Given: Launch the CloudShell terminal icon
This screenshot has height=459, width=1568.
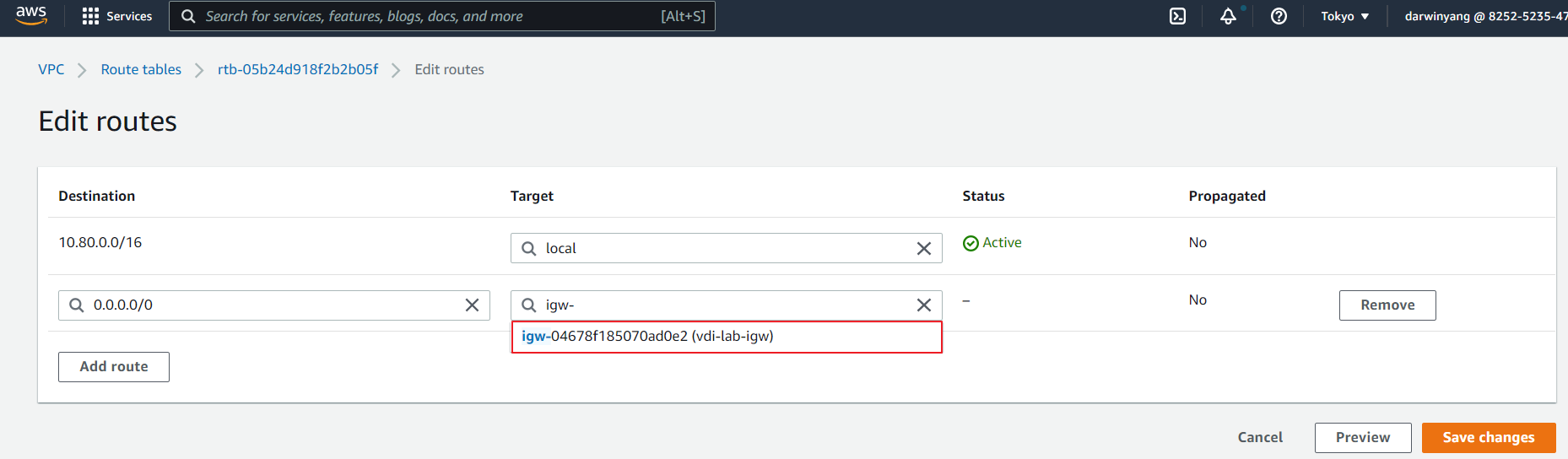Looking at the screenshot, I should click(1177, 16).
